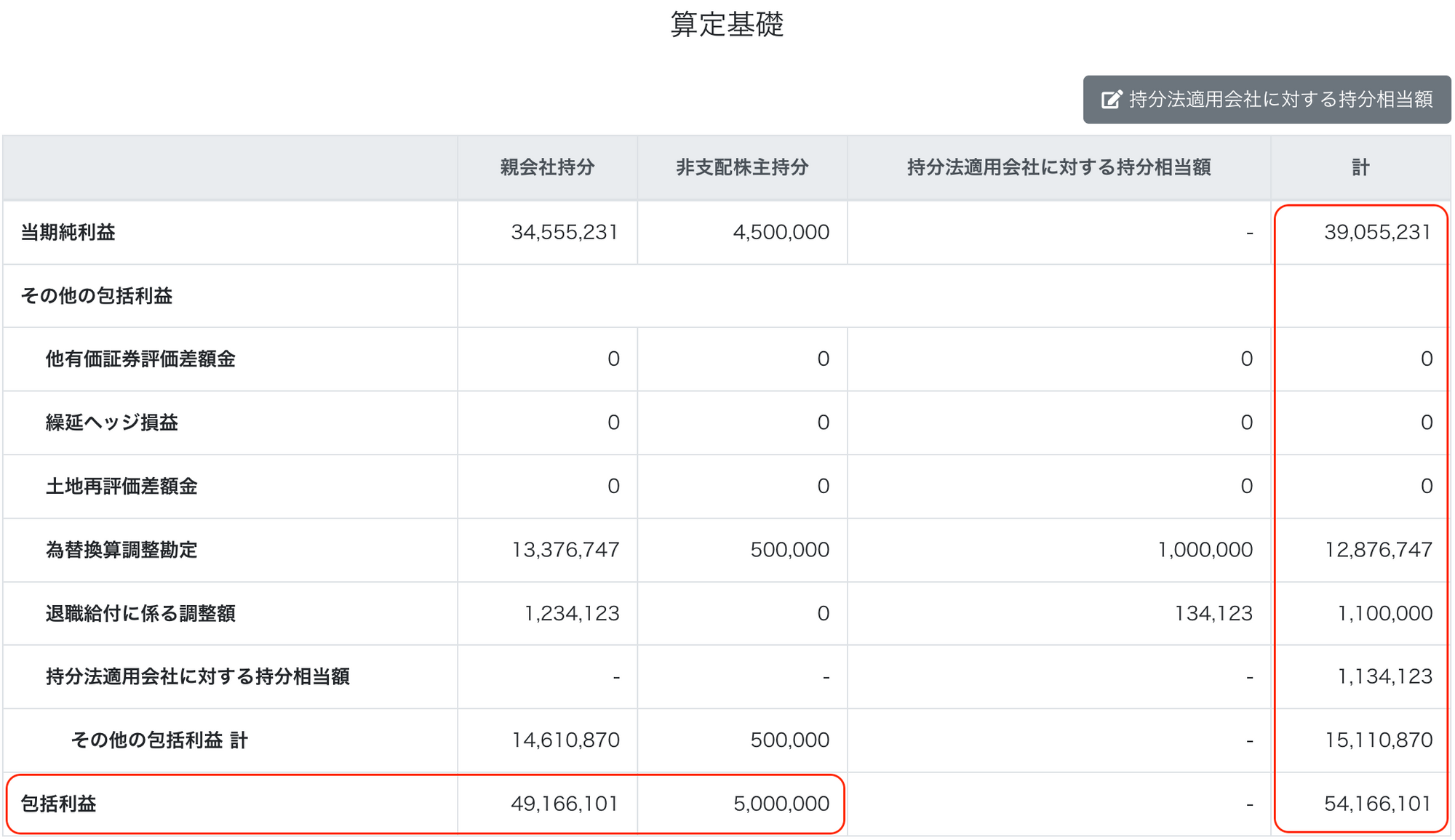Select the 15,110,870 total cell
Viewport: 1455px width, 840px height.
tap(1378, 740)
